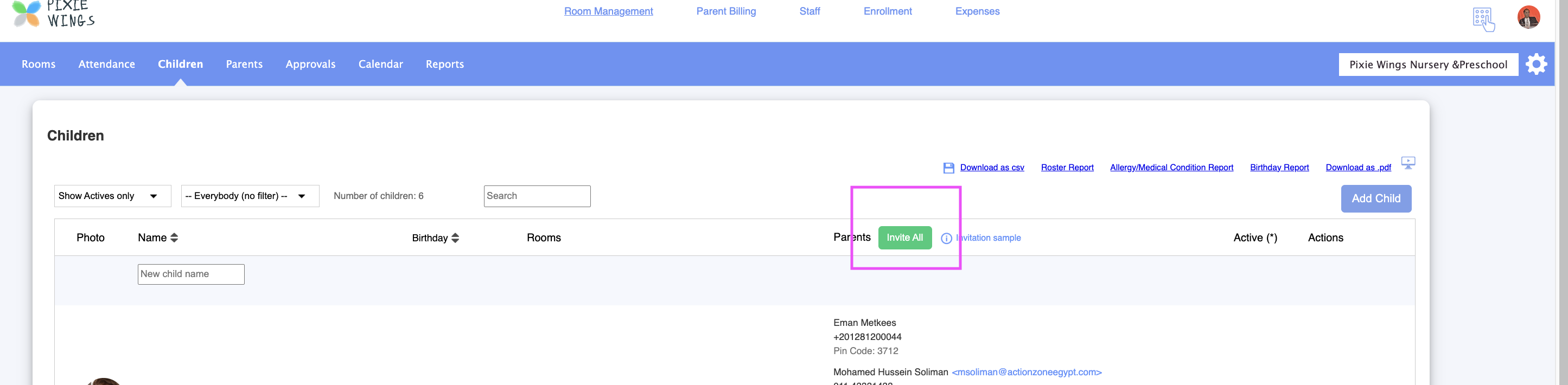
Task: Click Download as .pdf link
Action: click(x=1358, y=167)
